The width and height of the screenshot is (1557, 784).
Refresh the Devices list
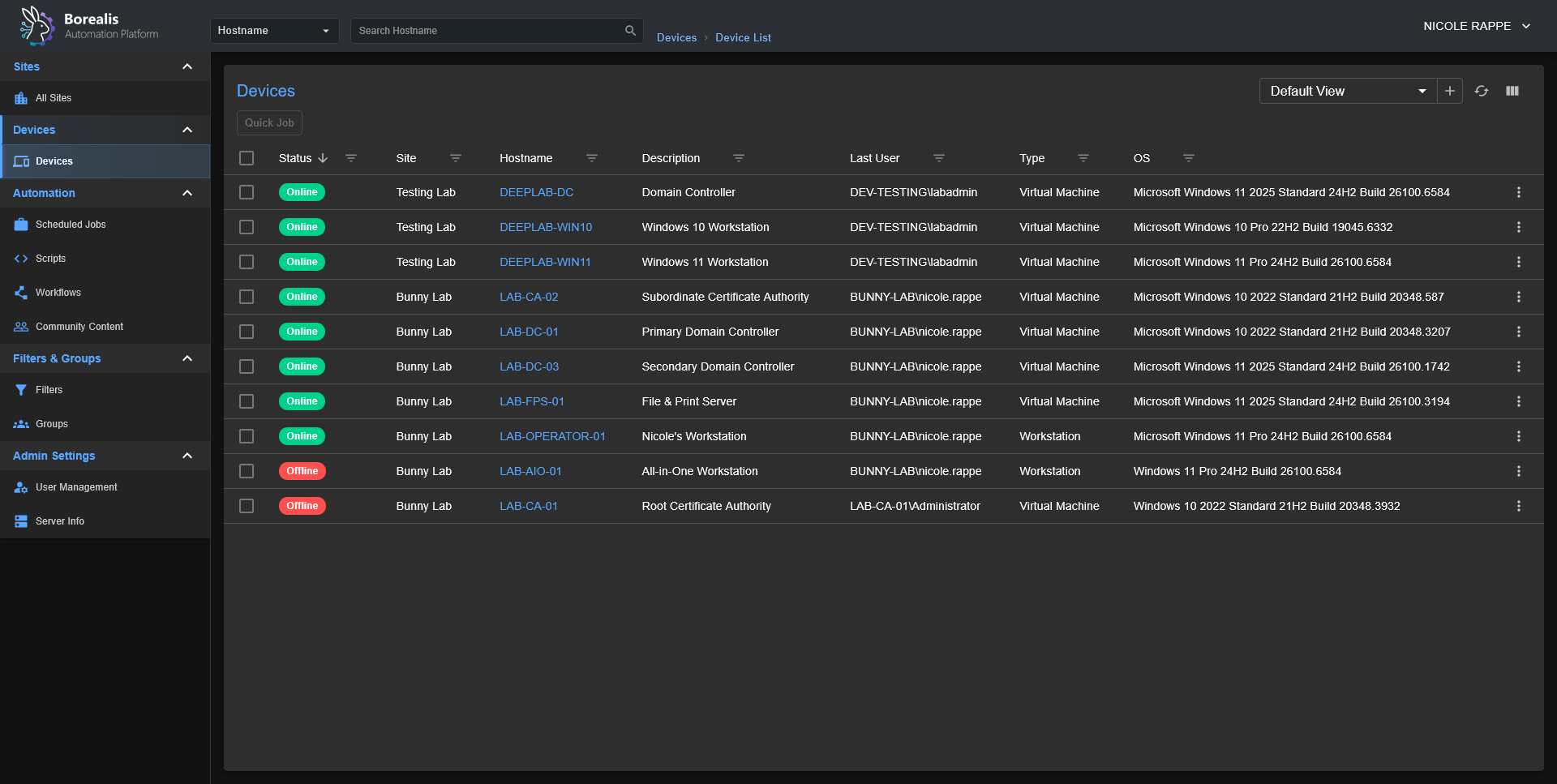(1482, 91)
